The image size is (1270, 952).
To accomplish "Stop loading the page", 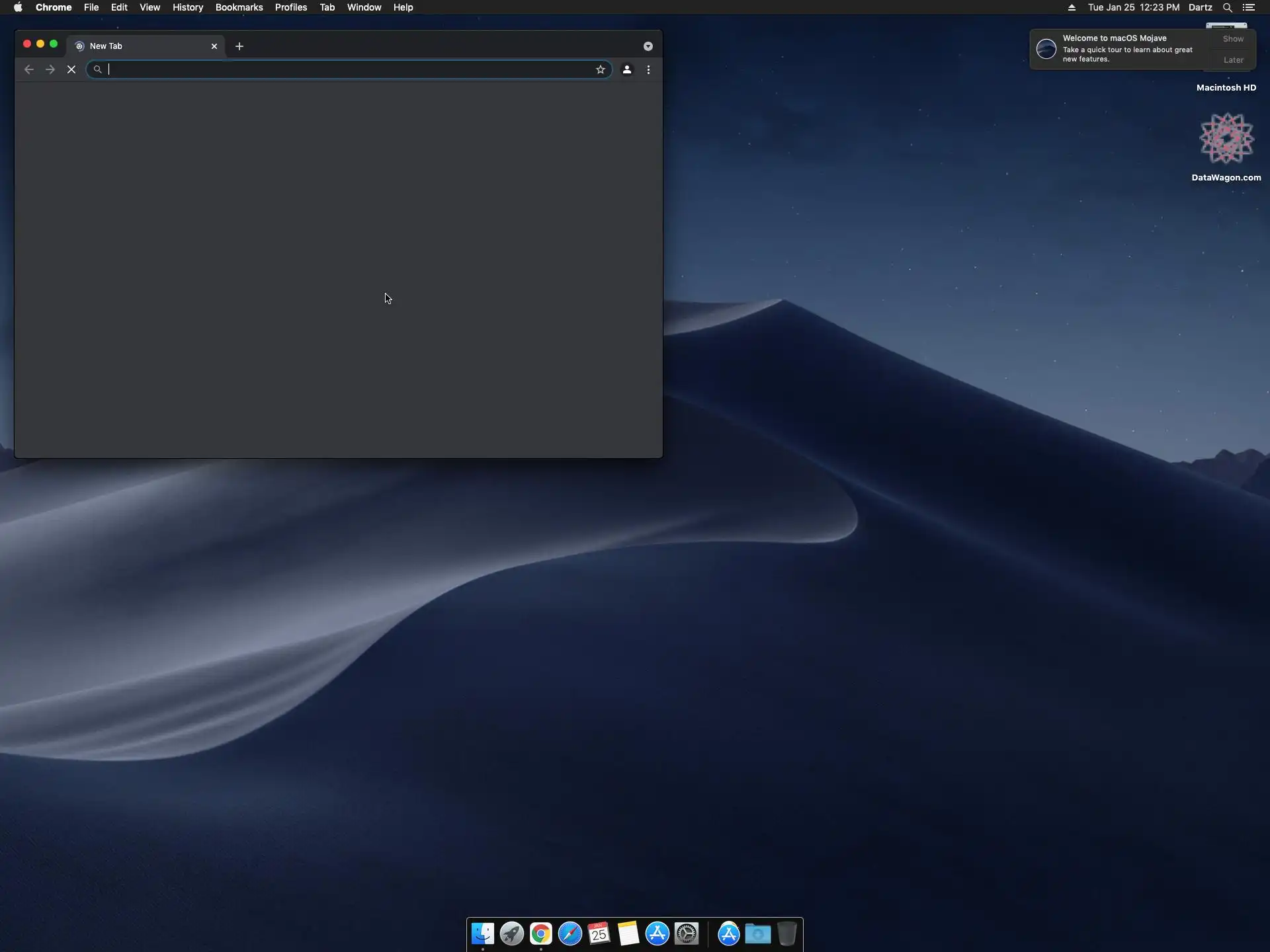I will 71,69.
